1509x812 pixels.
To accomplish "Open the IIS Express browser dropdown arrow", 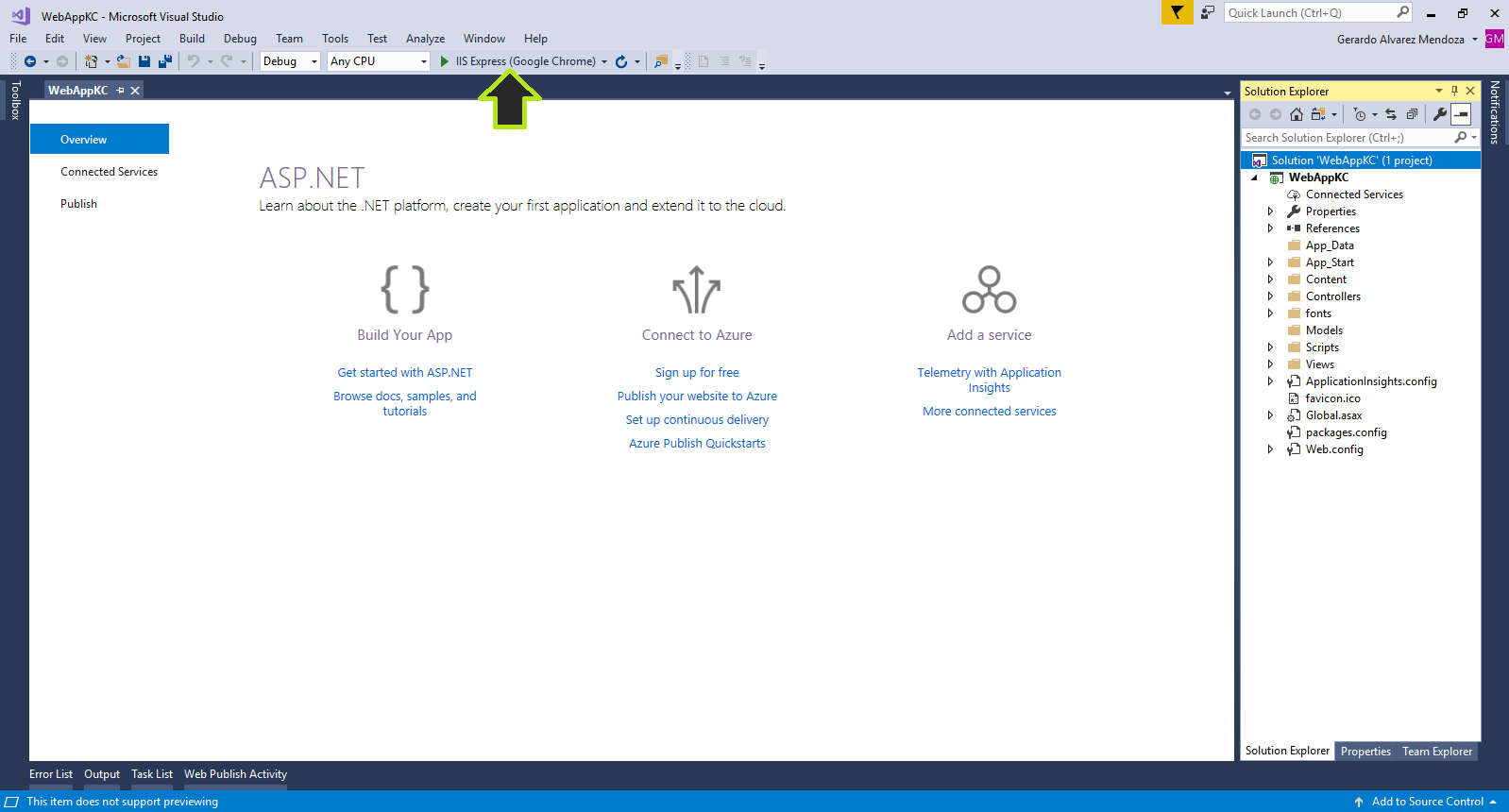I will coord(604,61).
